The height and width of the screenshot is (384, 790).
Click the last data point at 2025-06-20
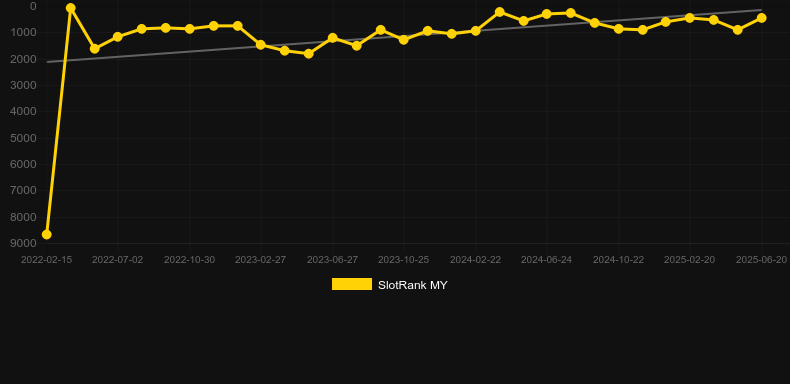pos(761,18)
